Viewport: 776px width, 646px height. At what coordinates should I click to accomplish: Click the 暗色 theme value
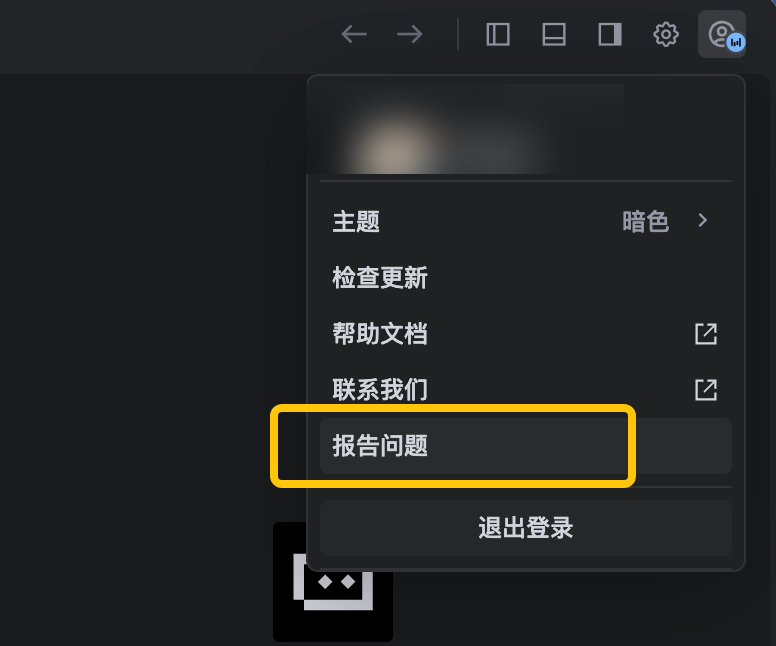click(x=645, y=221)
